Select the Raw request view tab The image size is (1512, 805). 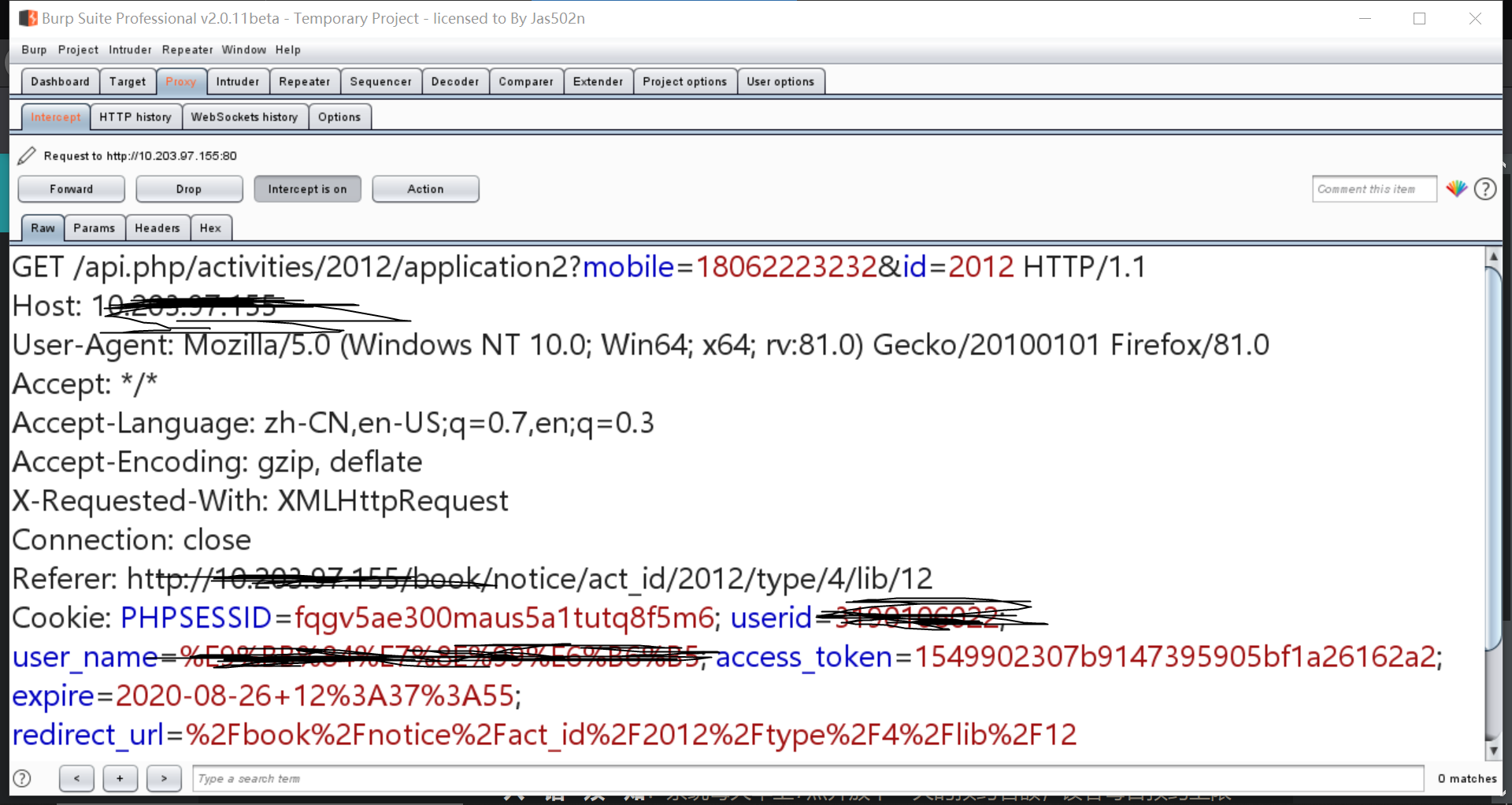(43, 228)
